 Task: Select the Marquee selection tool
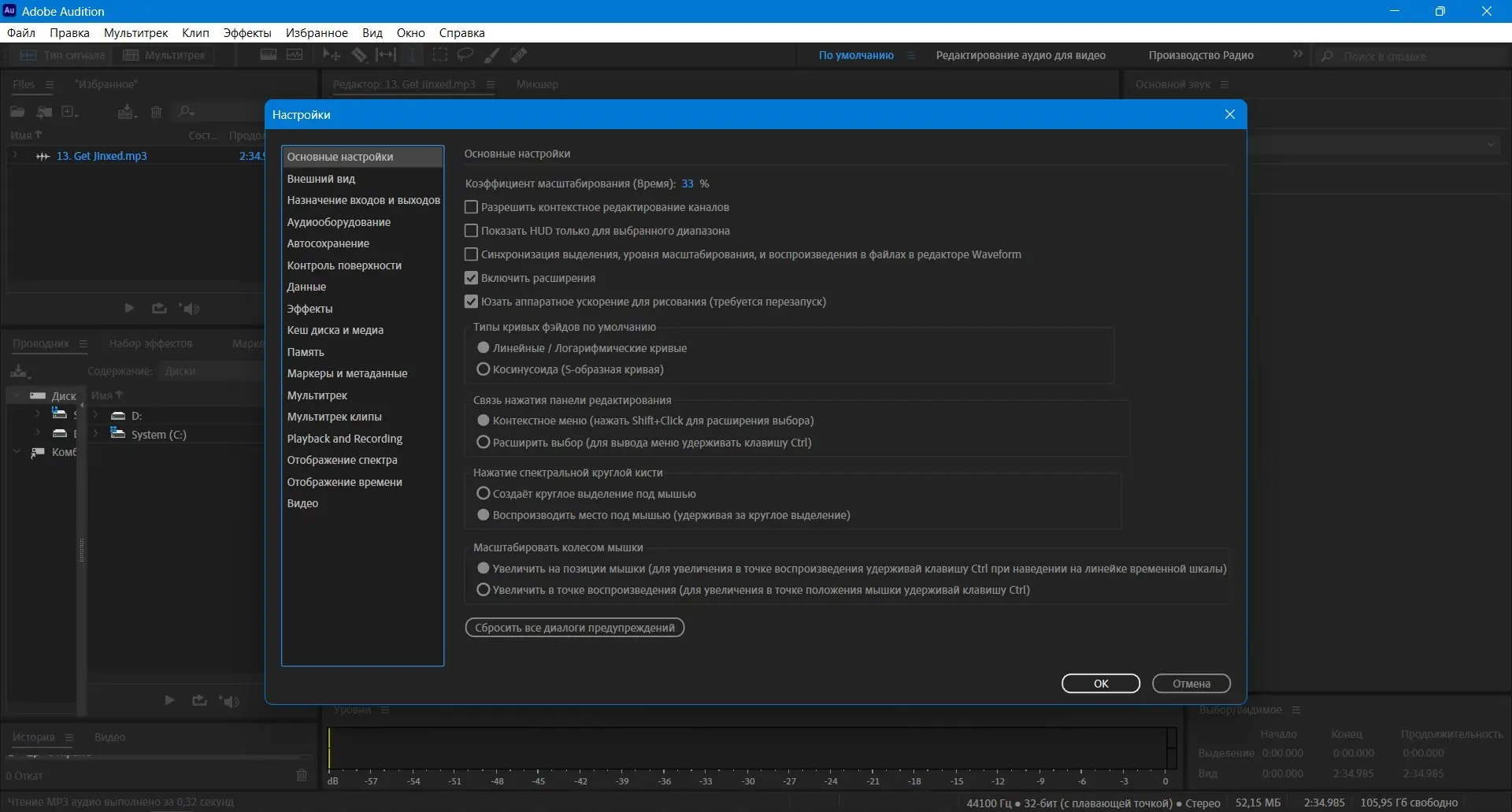point(440,55)
